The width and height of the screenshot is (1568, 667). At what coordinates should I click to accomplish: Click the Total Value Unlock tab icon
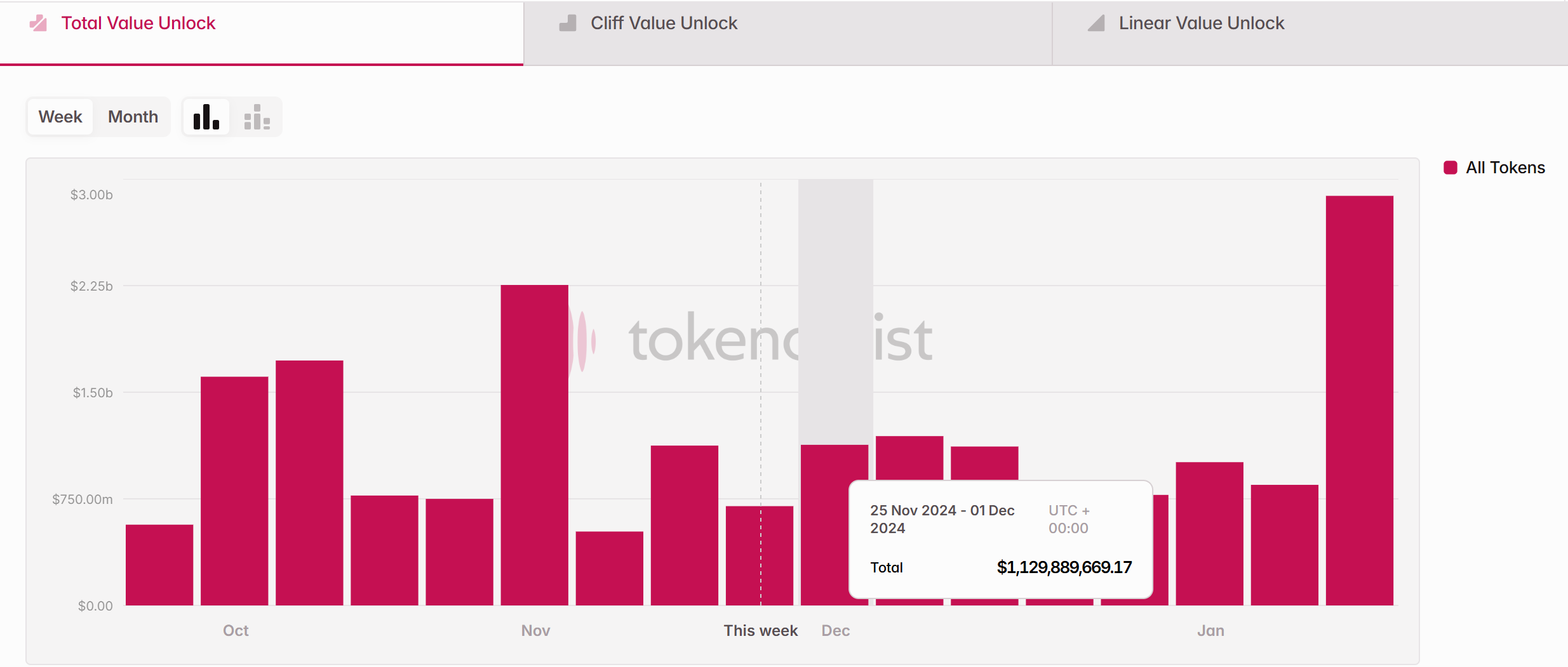coord(38,23)
